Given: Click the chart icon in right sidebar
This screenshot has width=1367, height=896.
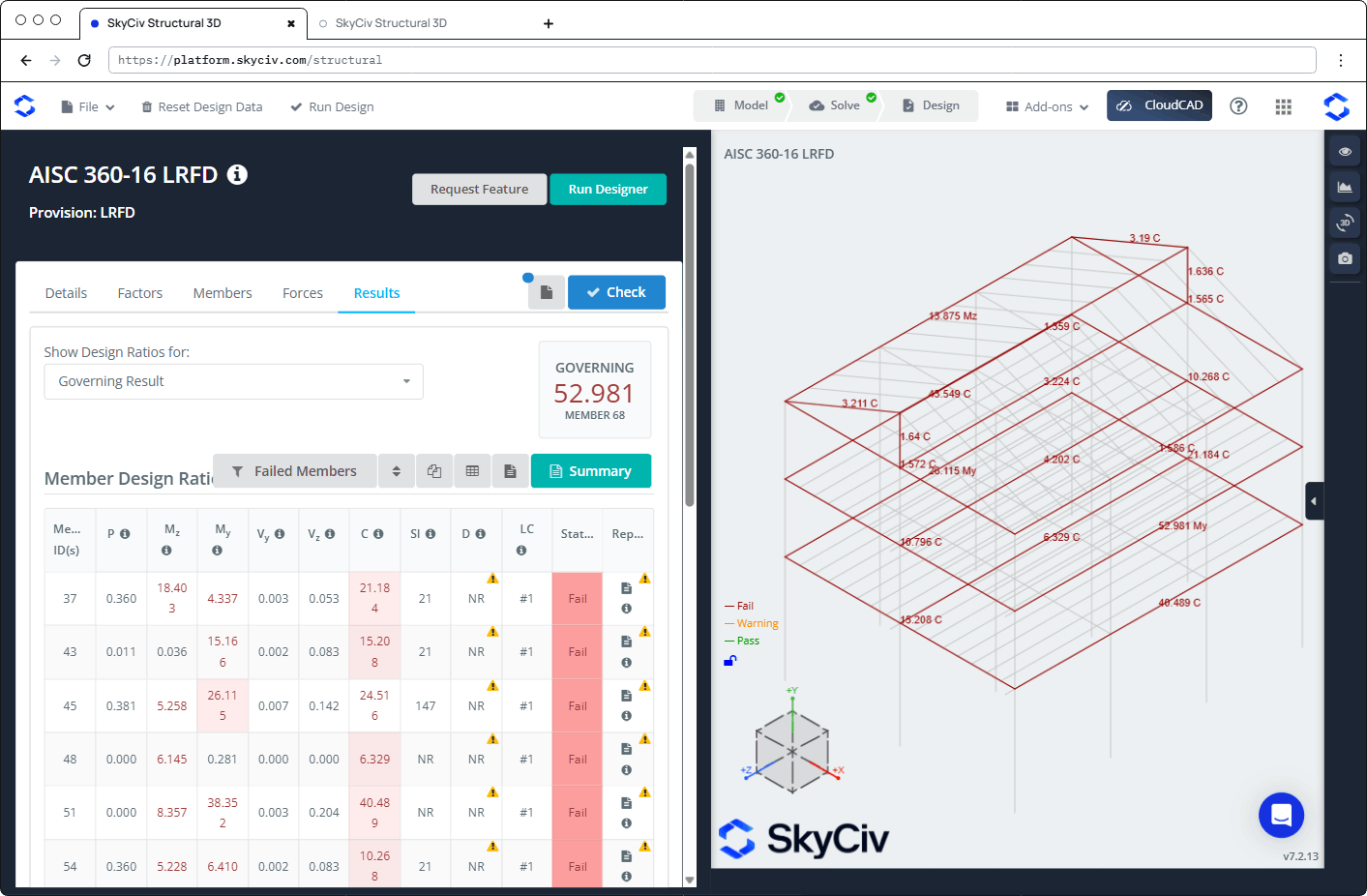Looking at the screenshot, I should click(x=1345, y=187).
